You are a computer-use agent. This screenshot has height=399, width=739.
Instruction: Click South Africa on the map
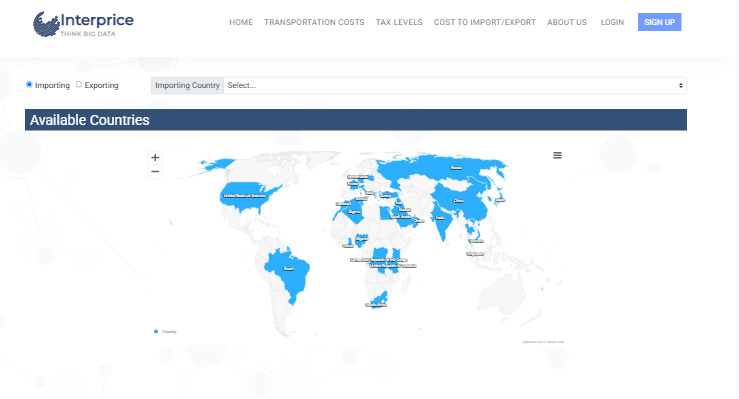378,300
